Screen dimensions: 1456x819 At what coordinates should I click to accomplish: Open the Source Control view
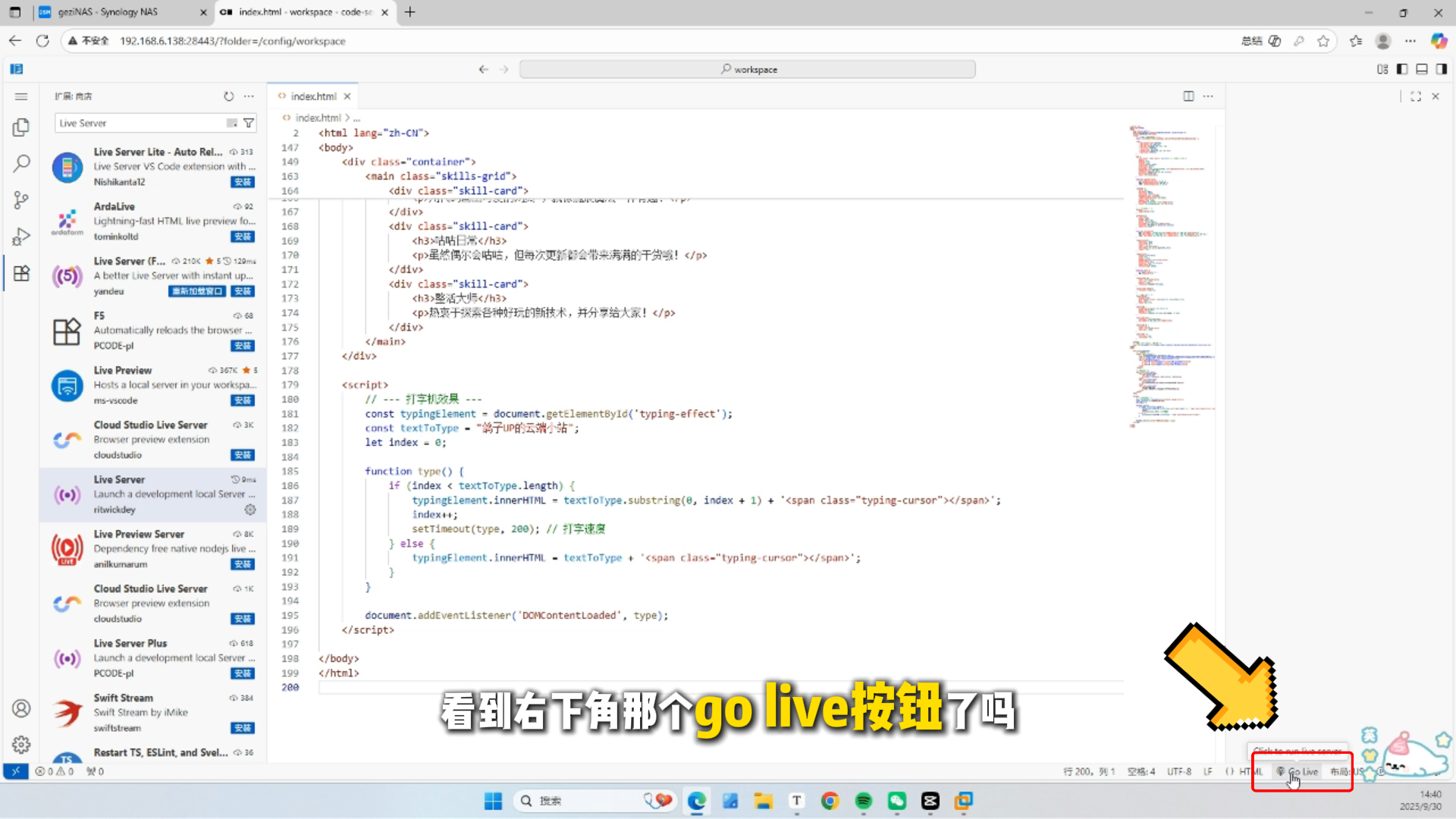(21, 200)
